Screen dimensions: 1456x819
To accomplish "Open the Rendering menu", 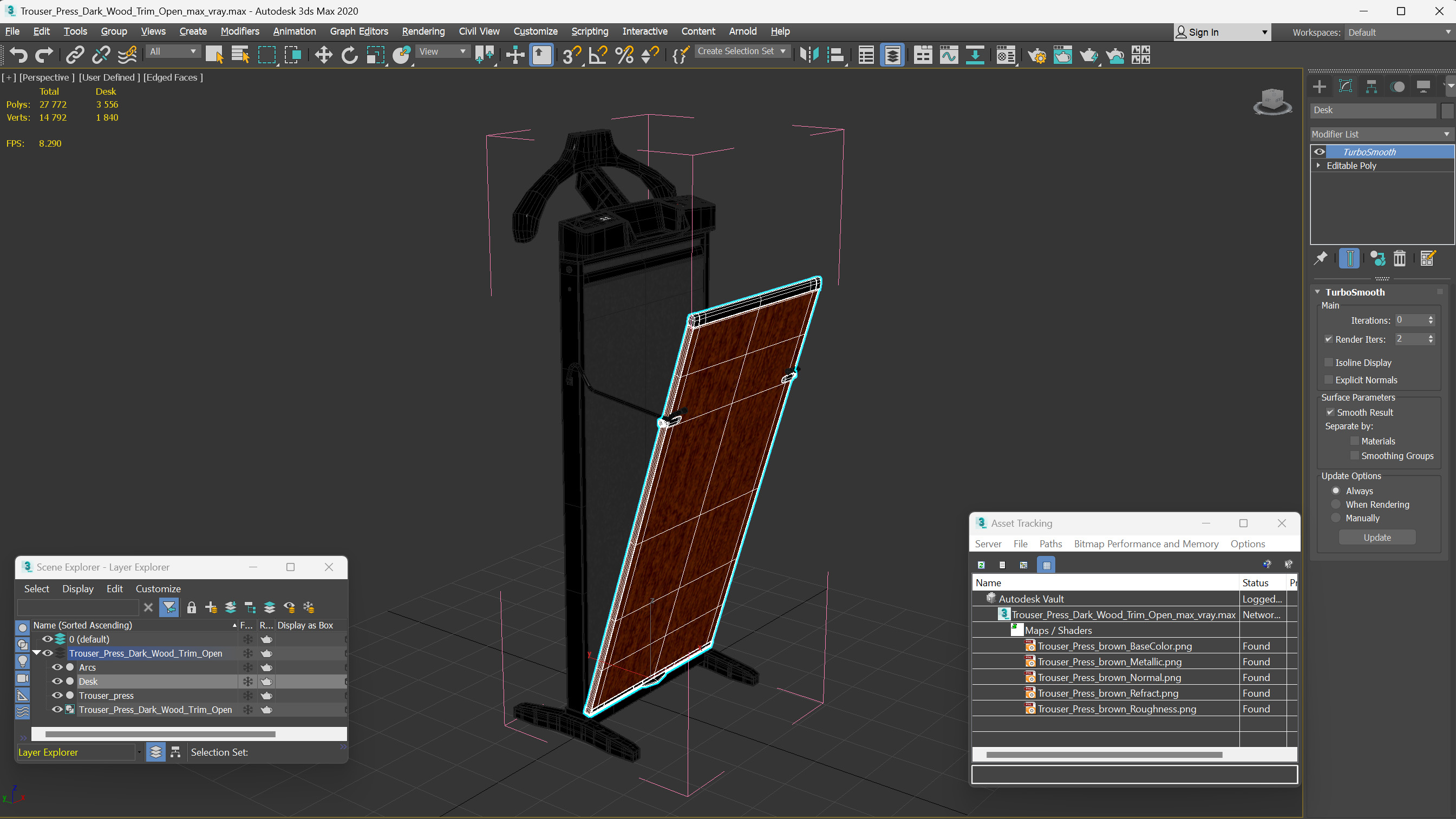I will click(x=423, y=31).
